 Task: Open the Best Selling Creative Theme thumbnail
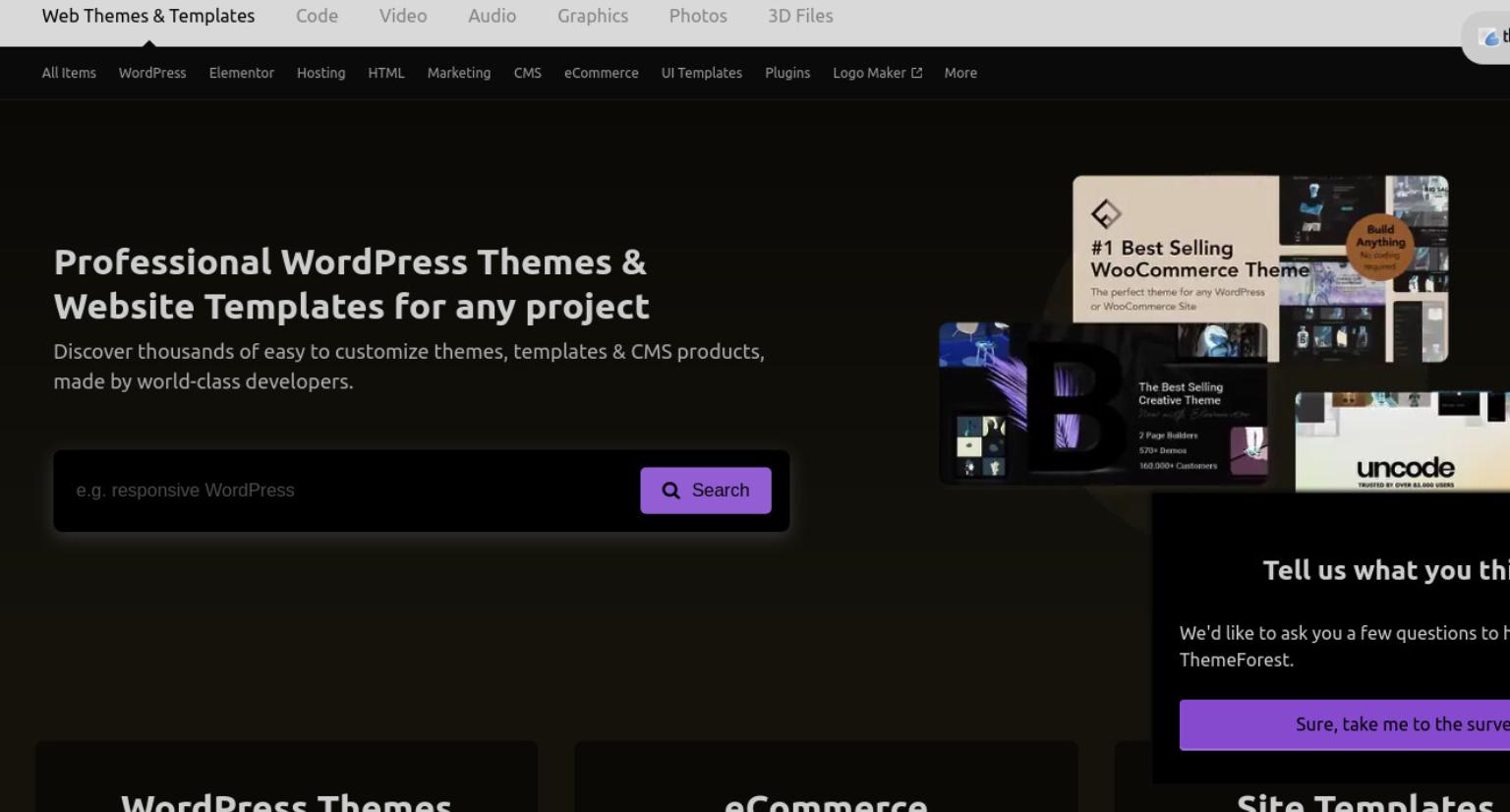click(x=1103, y=403)
